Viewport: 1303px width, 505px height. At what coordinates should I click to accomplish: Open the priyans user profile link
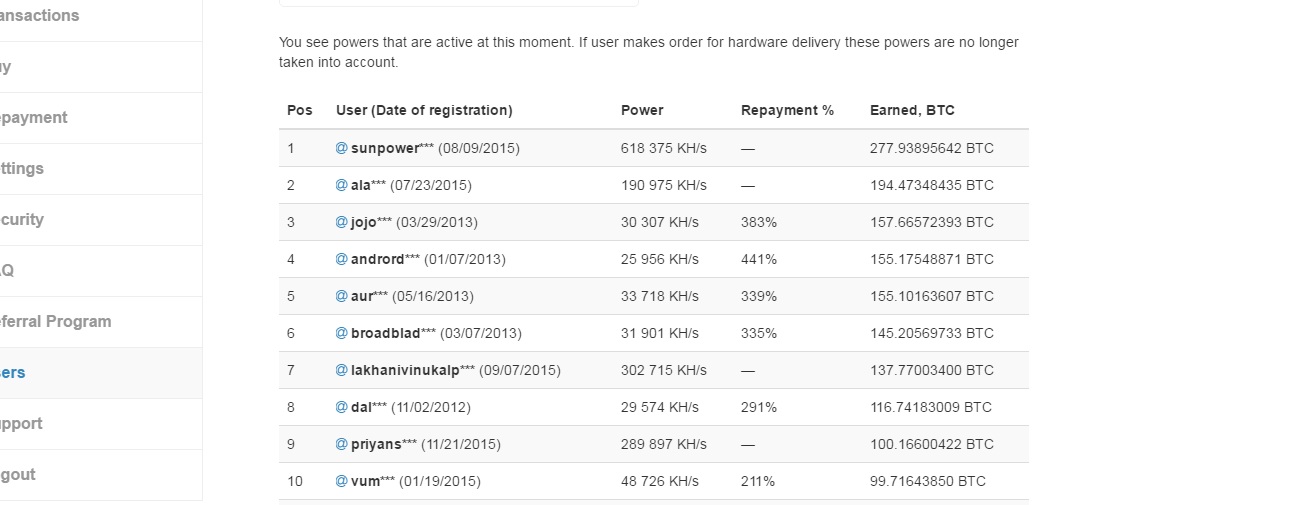378,444
